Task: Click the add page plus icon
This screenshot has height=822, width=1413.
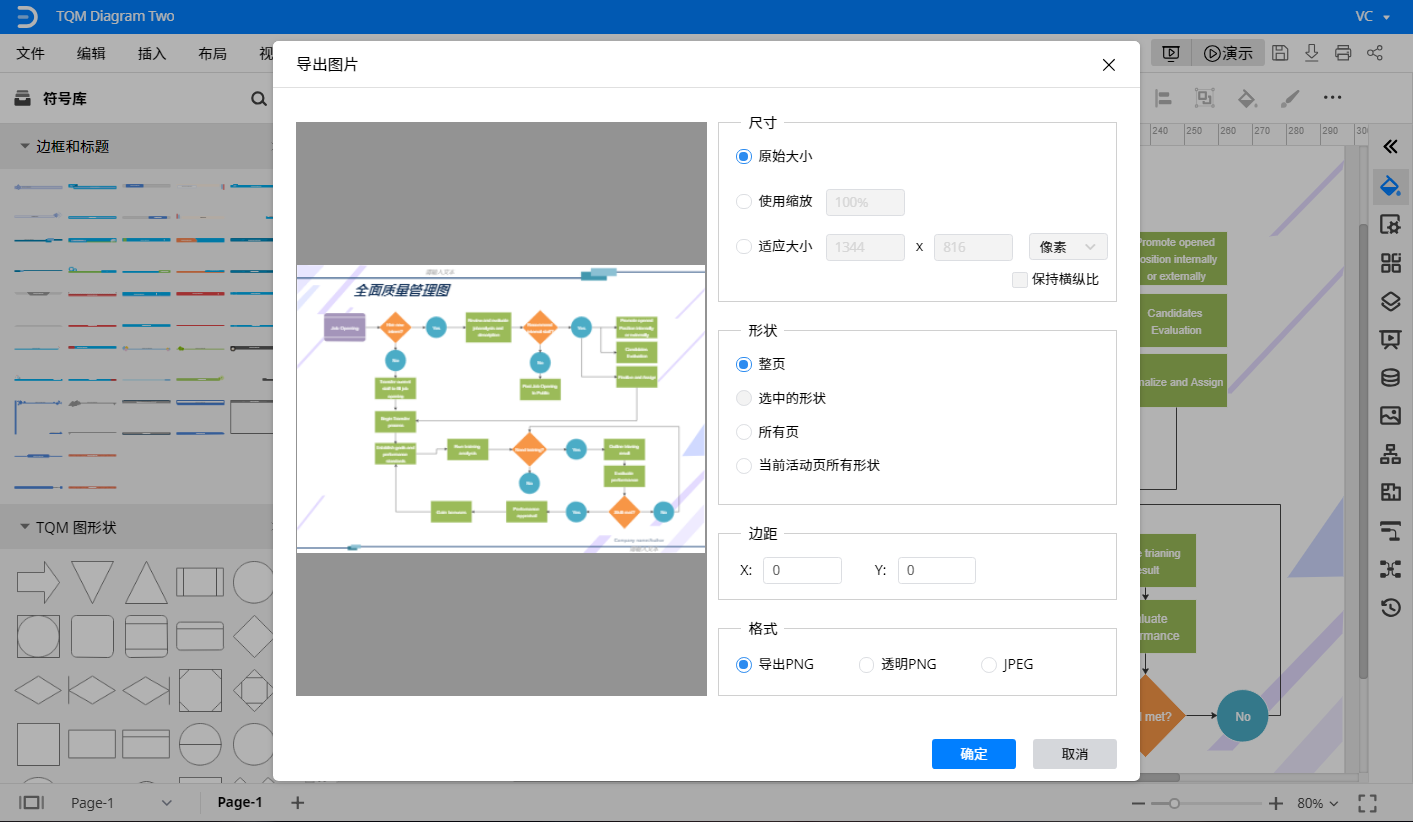Action: (x=297, y=802)
